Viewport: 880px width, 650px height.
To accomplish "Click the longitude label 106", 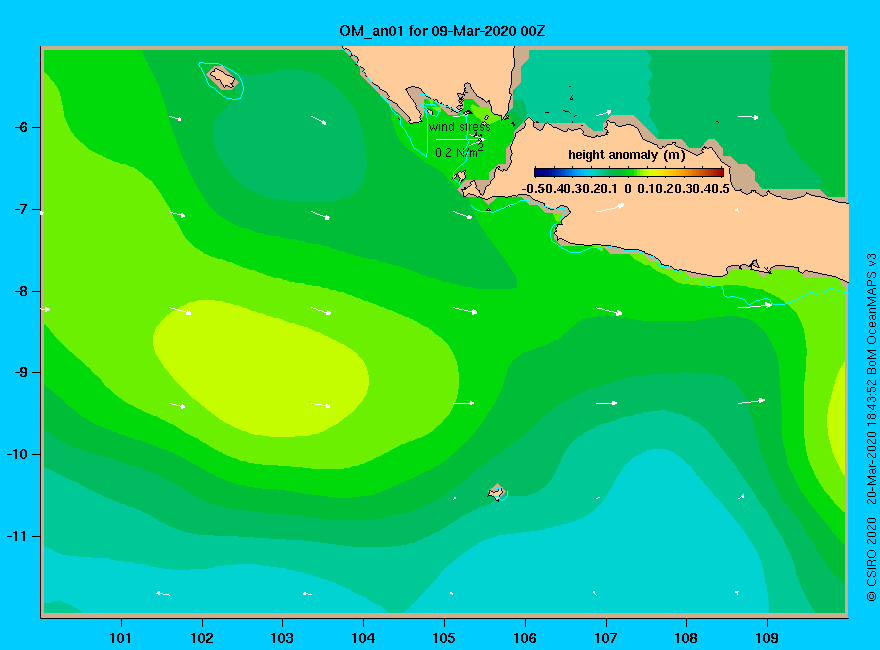I will click(x=525, y=638).
